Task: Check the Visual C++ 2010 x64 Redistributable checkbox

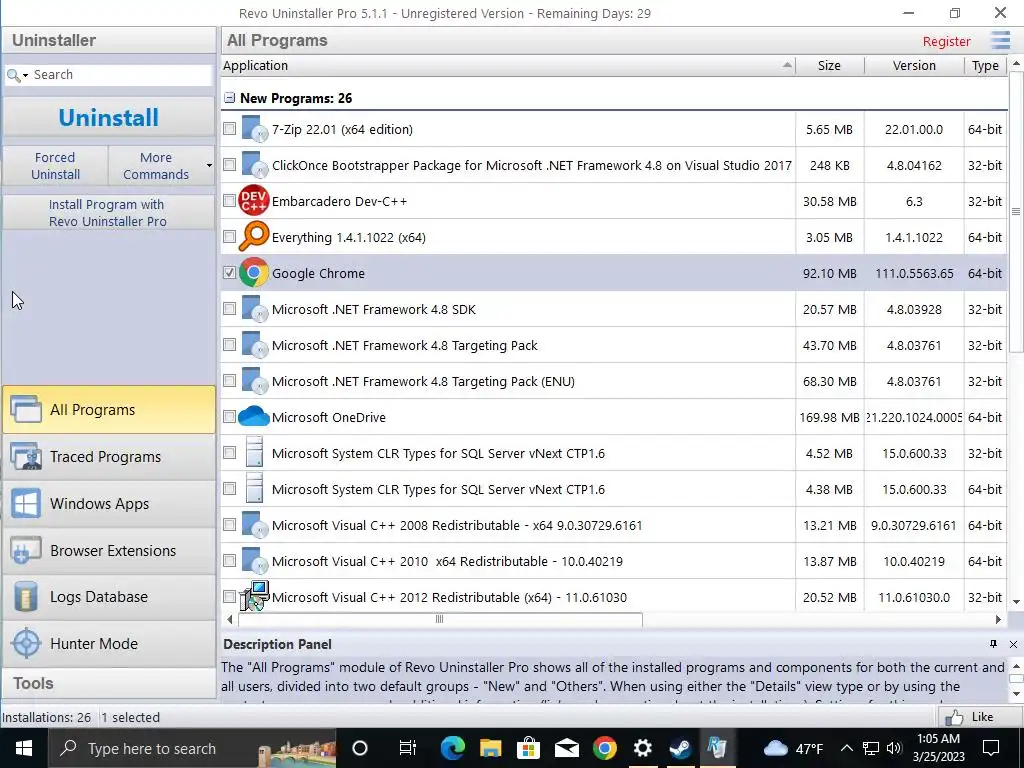Action: click(x=229, y=560)
